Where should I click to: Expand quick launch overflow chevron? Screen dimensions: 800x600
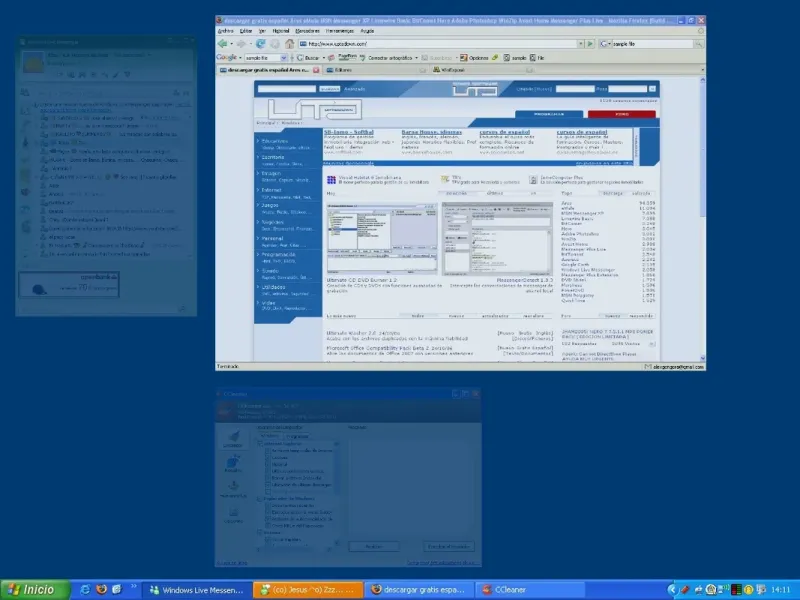click(134, 586)
